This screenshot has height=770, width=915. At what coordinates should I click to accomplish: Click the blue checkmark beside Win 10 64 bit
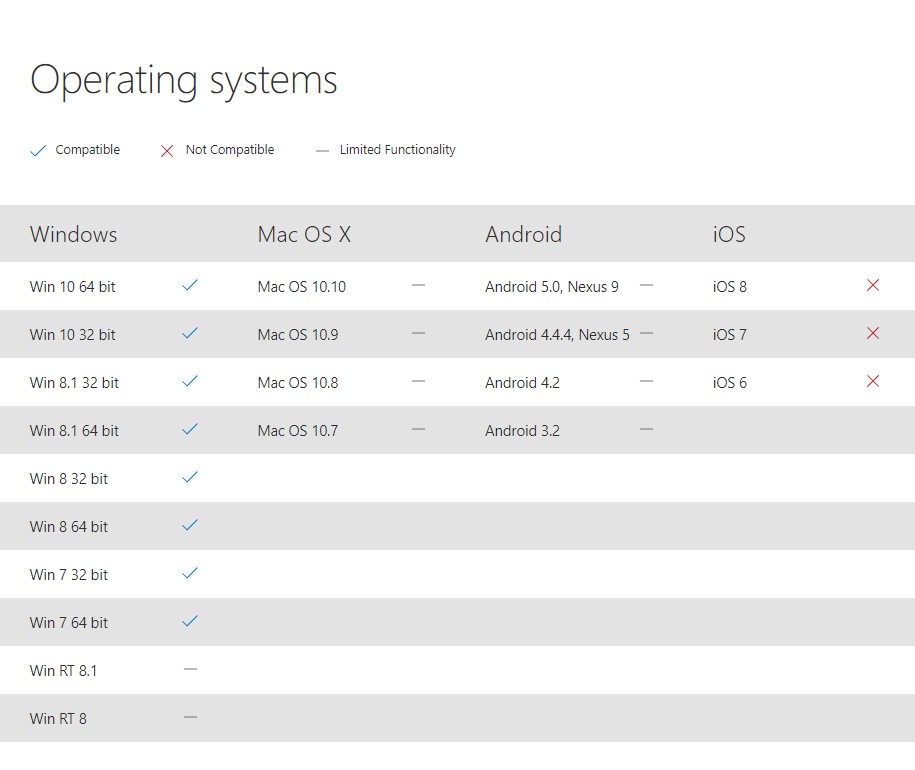pos(190,285)
